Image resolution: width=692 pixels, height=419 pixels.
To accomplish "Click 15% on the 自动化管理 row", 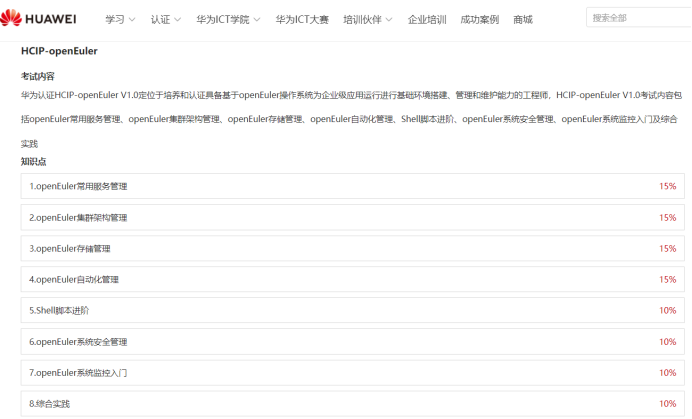I will (x=668, y=279).
